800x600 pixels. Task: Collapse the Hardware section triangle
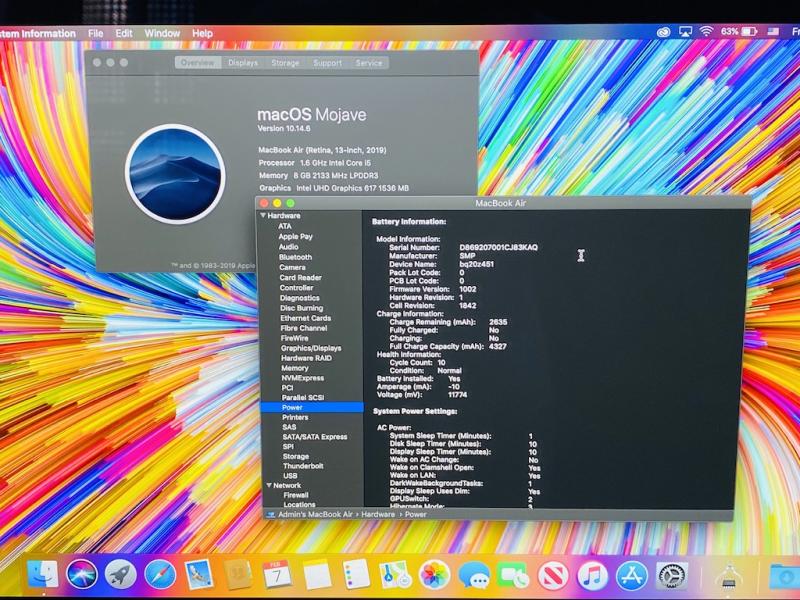263,215
